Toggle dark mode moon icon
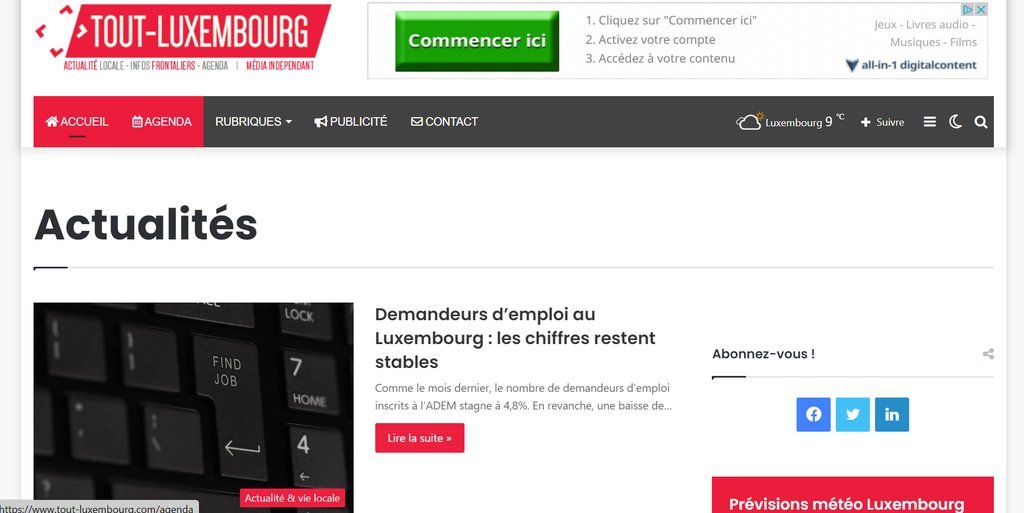Viewport: 1024px width, 513px height. pyautogui.click(x=955, y=122)
